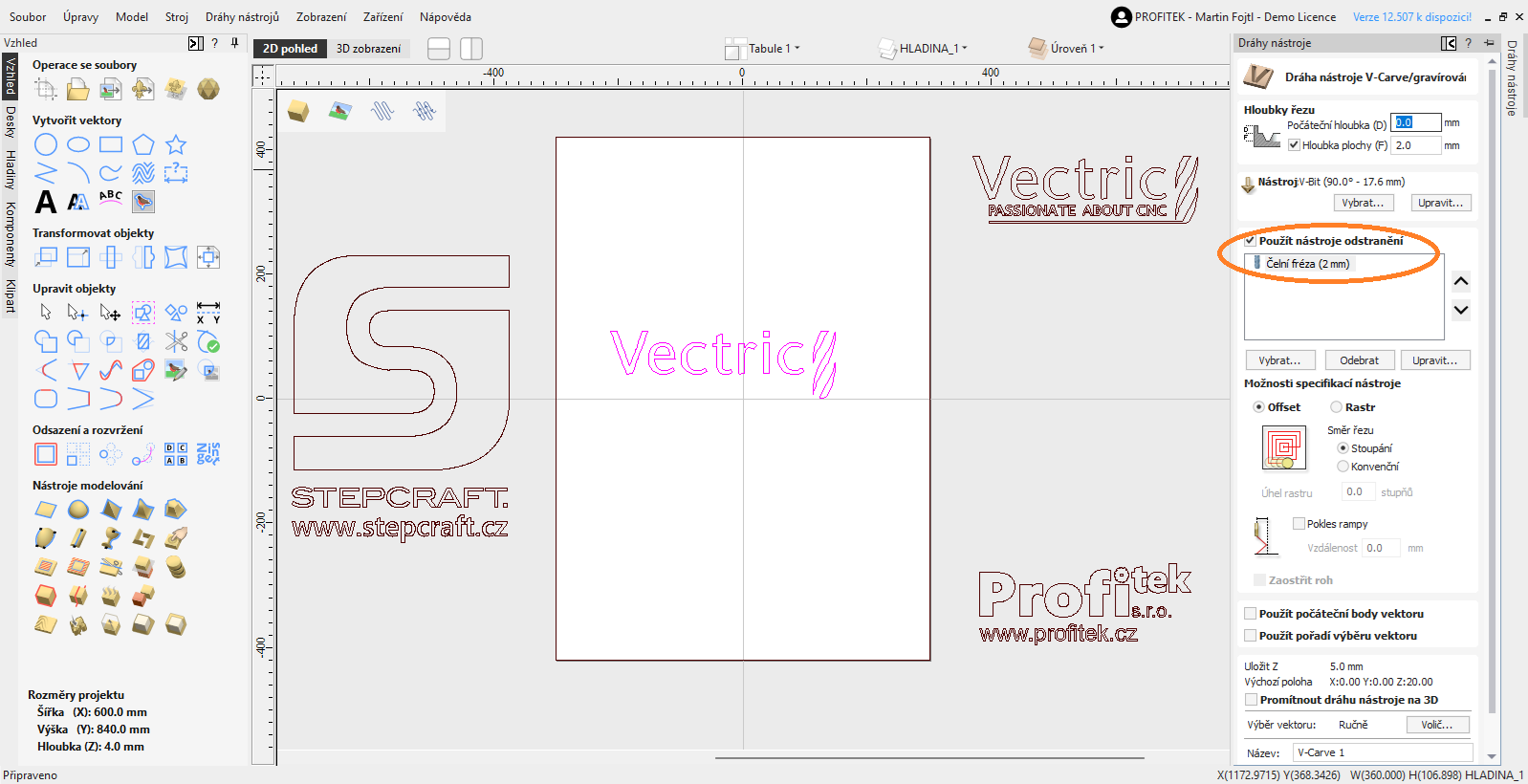1528x784 pixels.
Task: Select the Draw Rectangle tool
Action: coord(111,144)
